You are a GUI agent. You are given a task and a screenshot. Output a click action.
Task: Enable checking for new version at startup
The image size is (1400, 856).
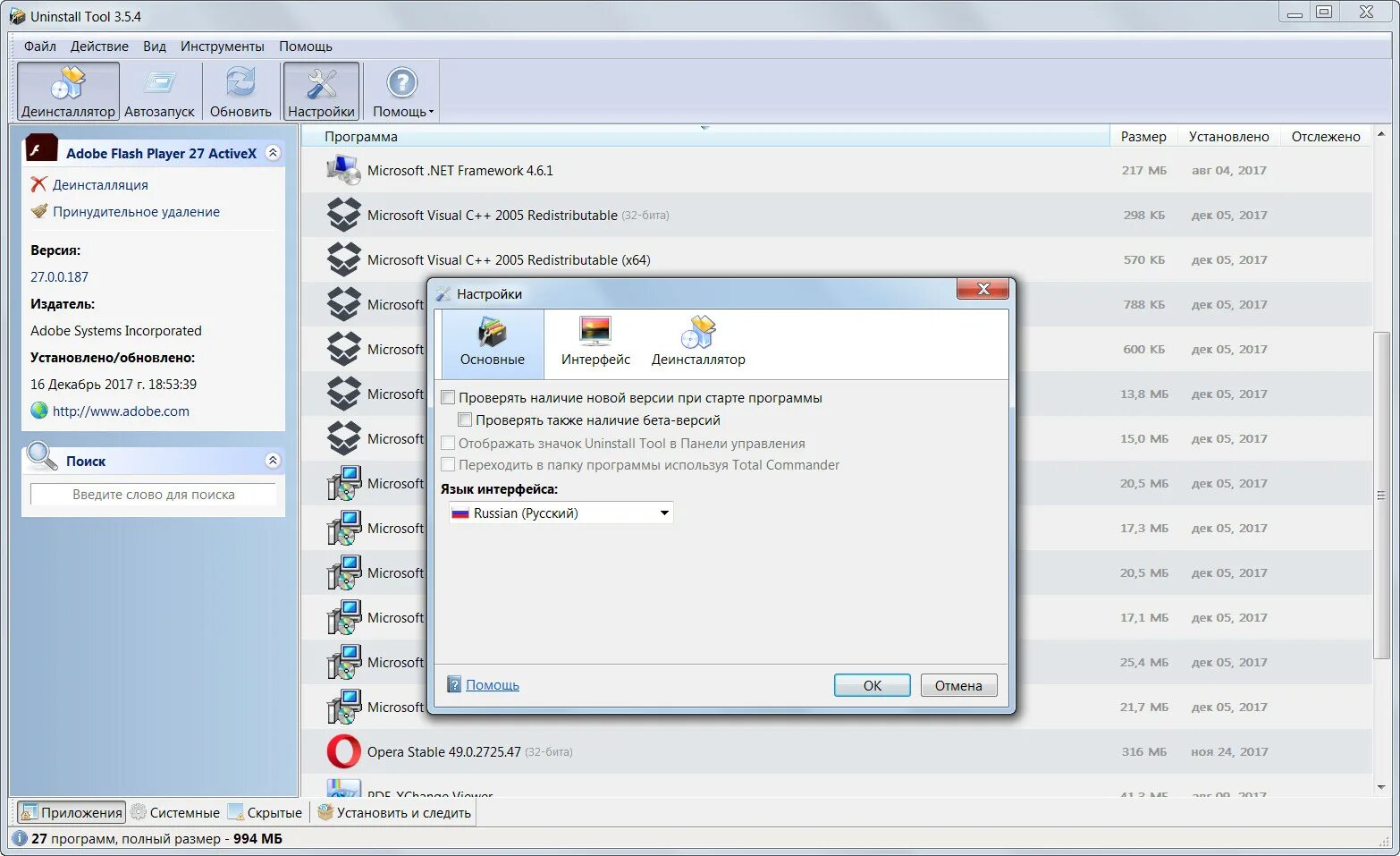point(449,397)
